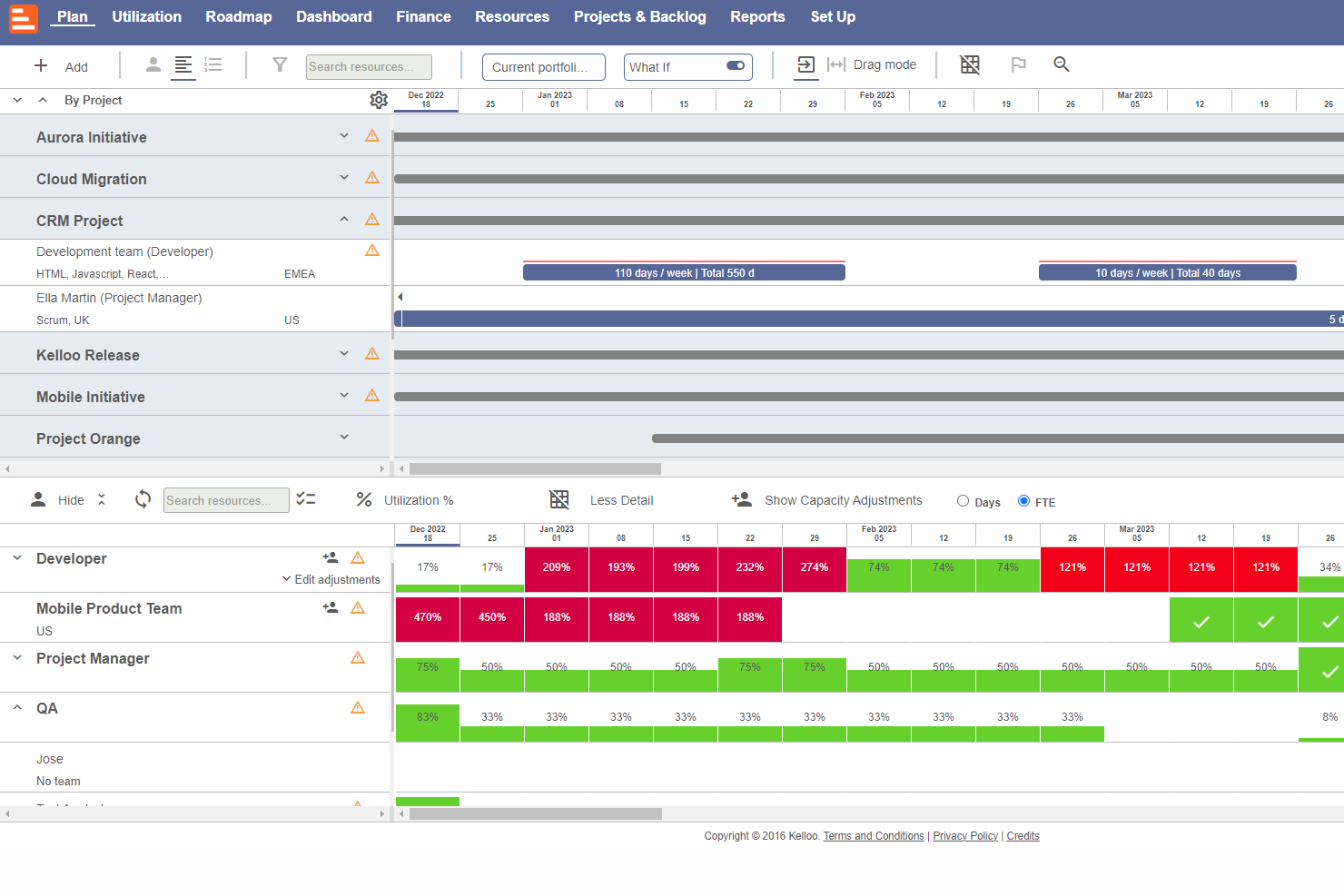
Task: Open the Terms and Conditions link
Action: (x=873, y=835)
